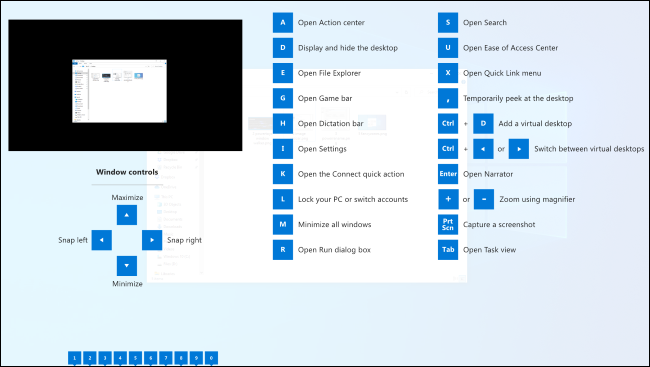Viewport: 650px width, 367px height.
Task: Click the number 5 taskbar tile
Action: (135, 358)
